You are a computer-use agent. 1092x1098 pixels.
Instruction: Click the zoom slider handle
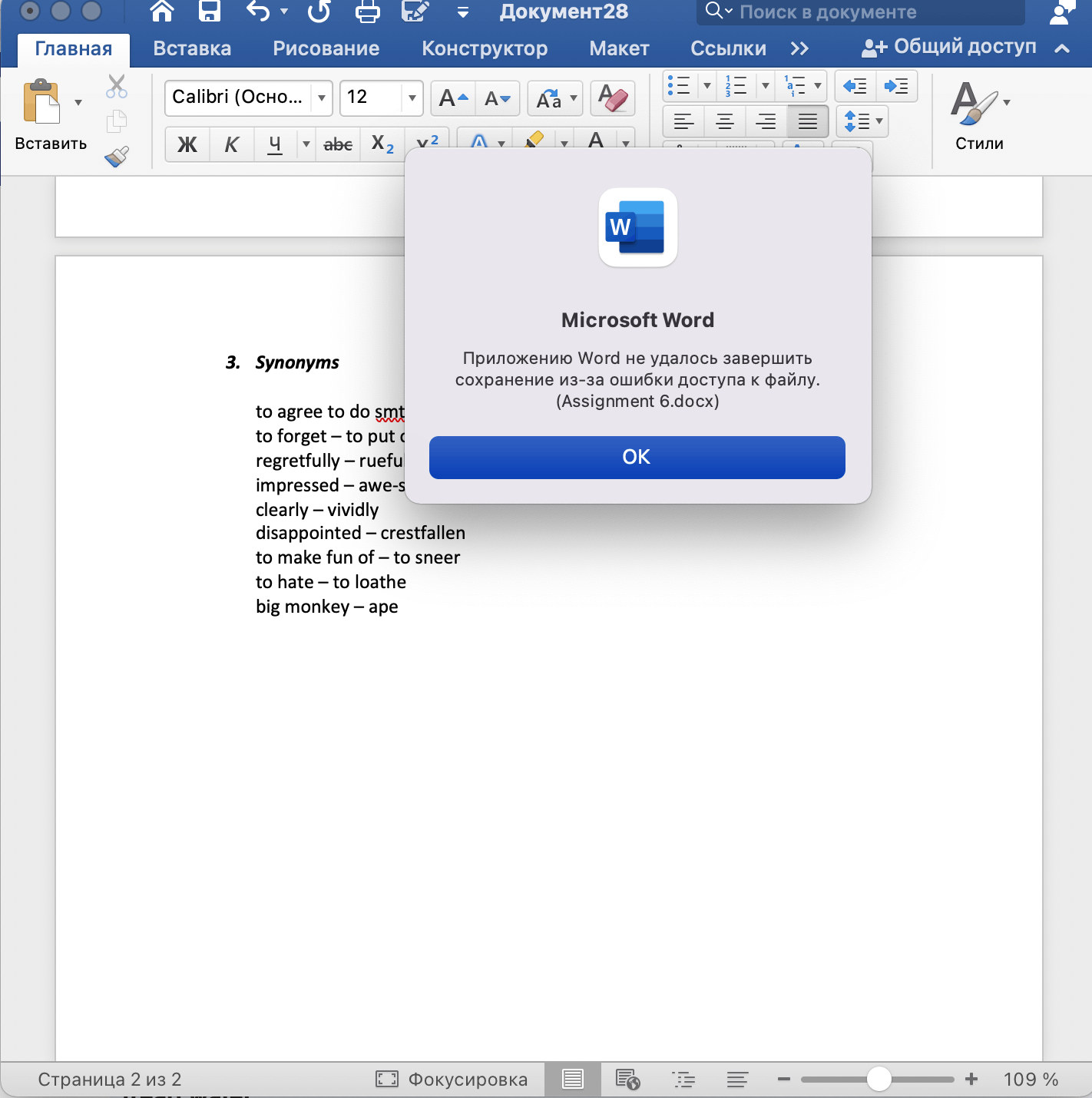tap(879, 1079)
